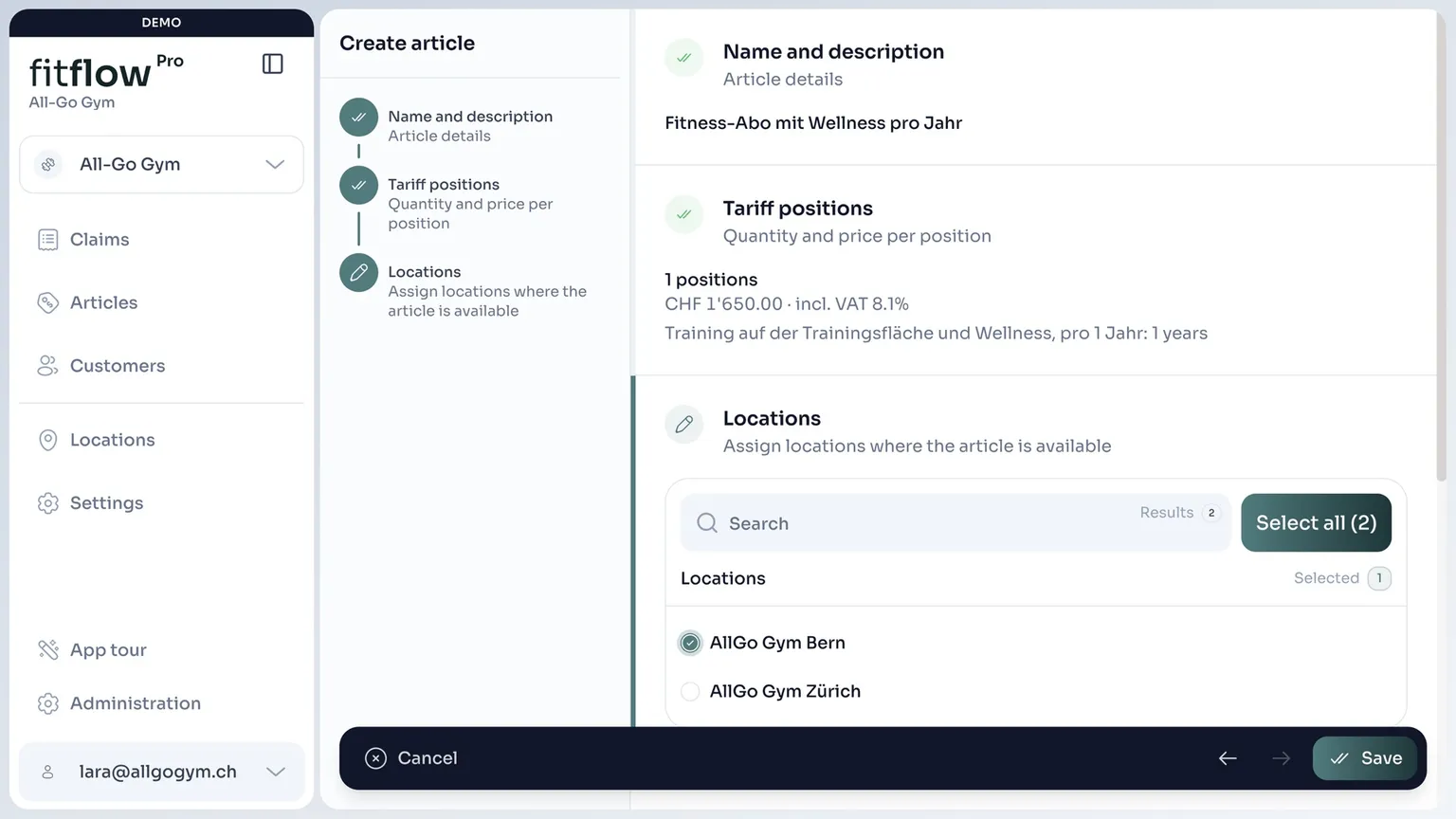The image size is (1456, 819).
Task: Click the Name and description step checkmark
Action: coord(358,118)
